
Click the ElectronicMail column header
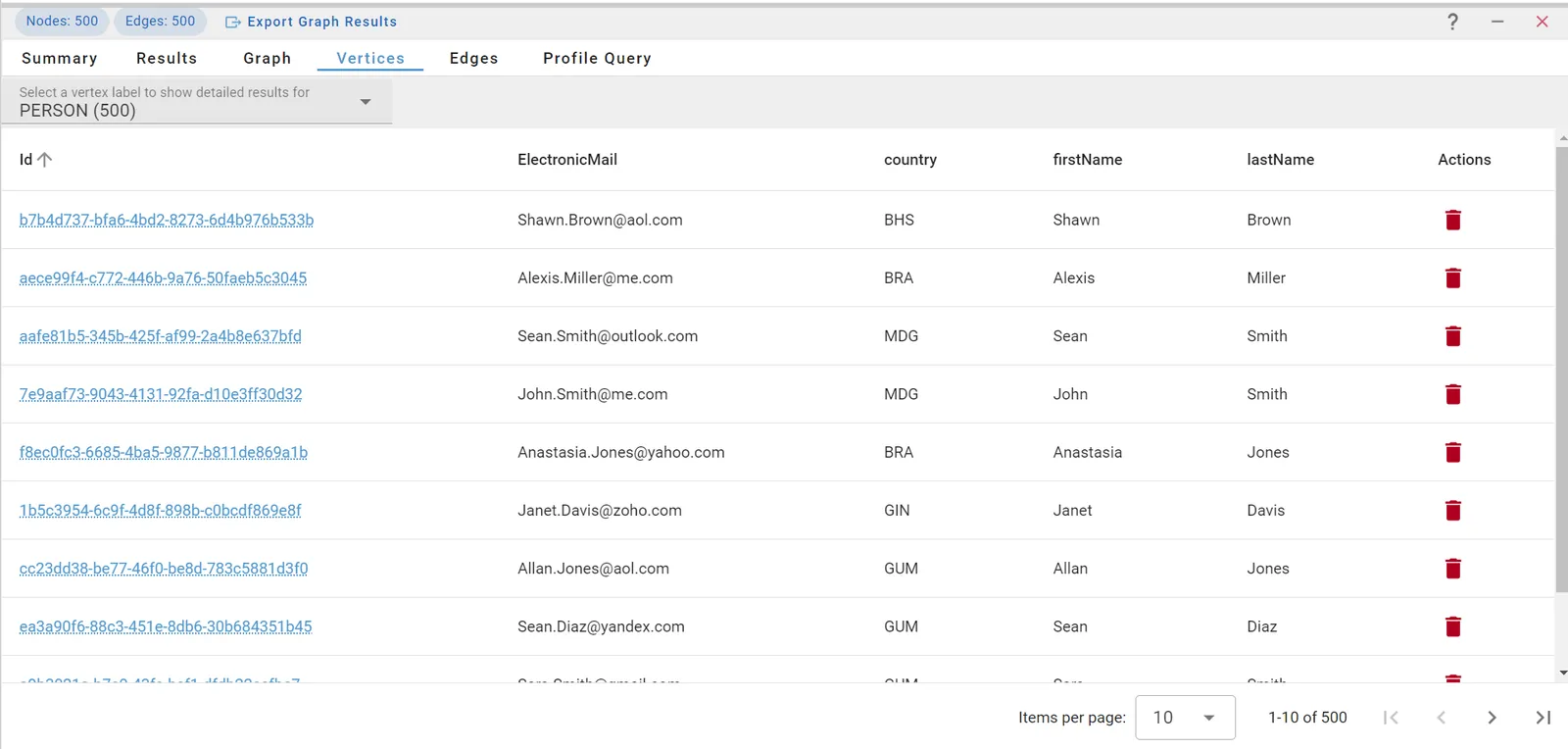coord(567,160)
